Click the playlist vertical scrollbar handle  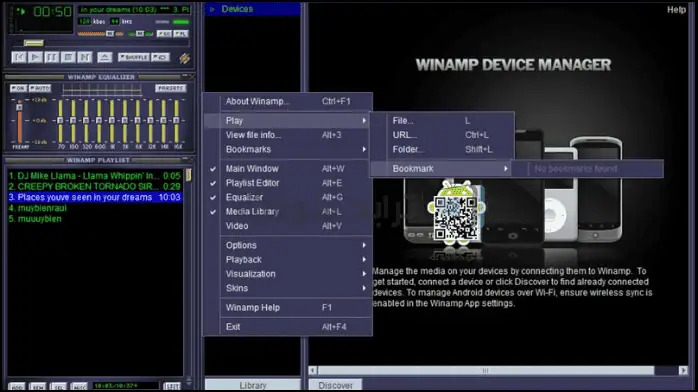(x=189, y=175)
